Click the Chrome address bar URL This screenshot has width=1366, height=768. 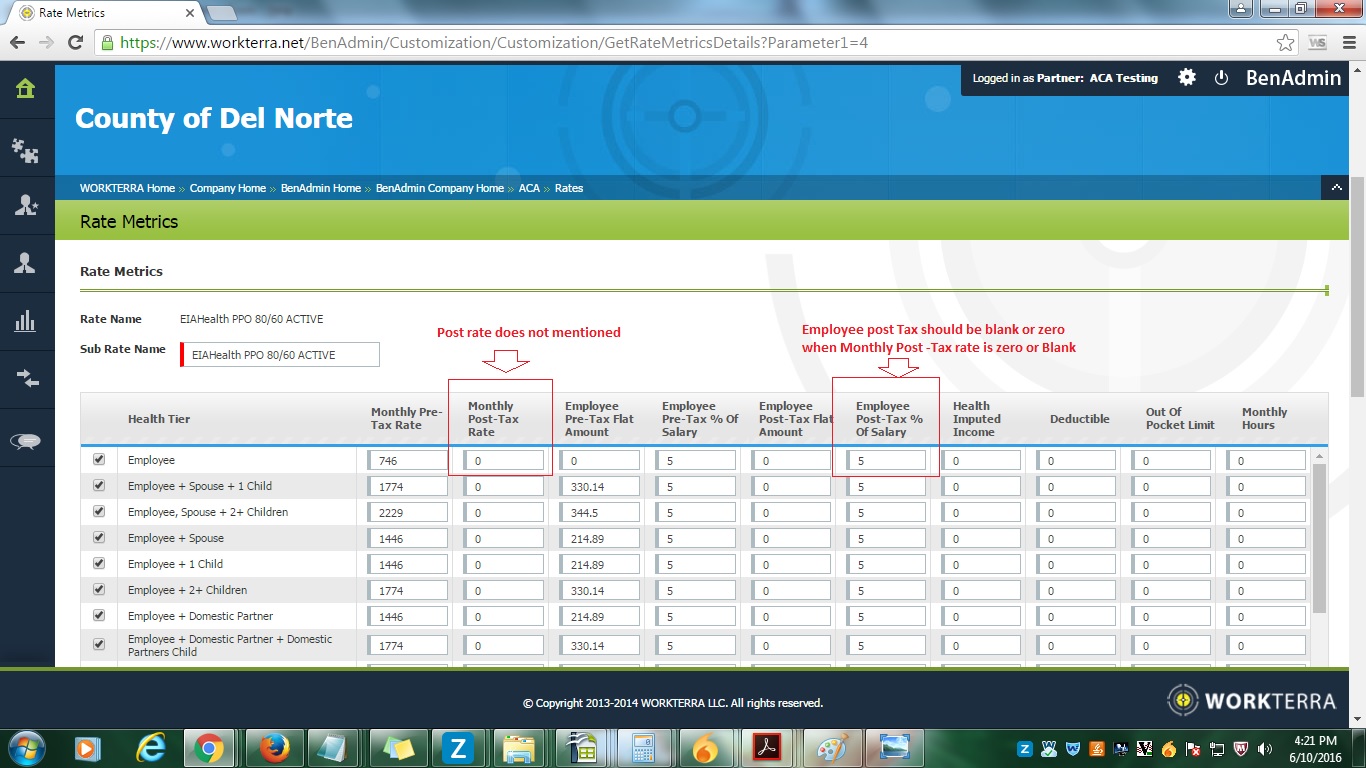tap(494, 43)
